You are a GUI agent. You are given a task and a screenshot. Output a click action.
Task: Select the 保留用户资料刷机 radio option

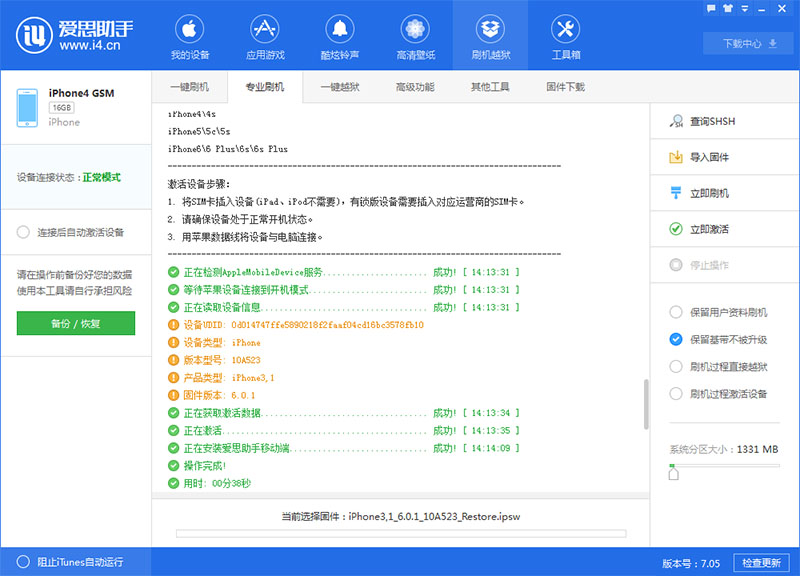676,311
